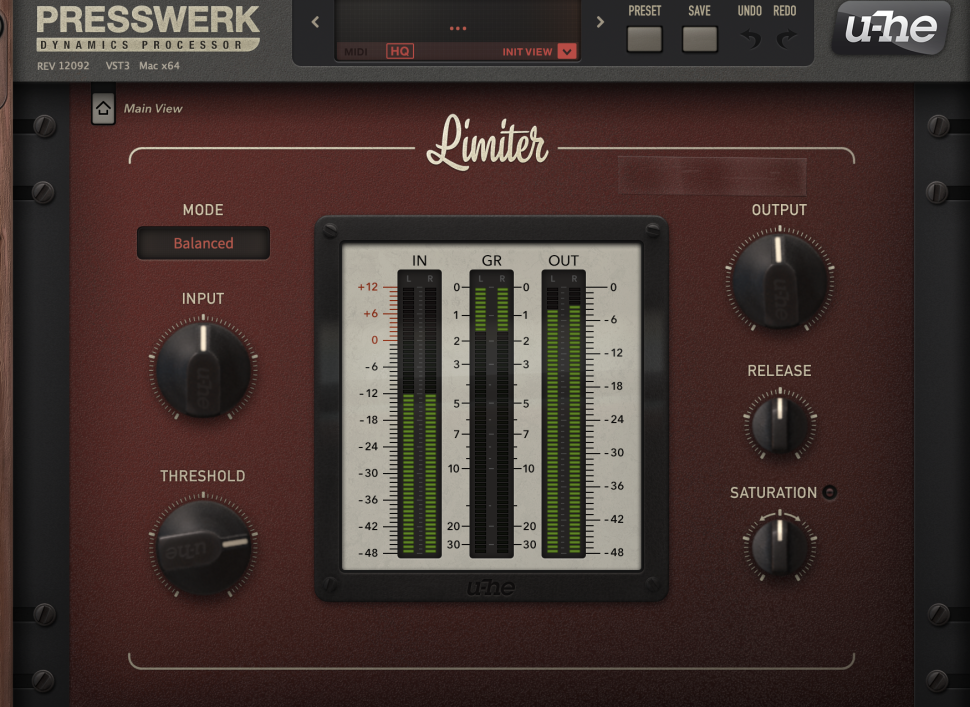Click the 'Main View' label
The width and height of the screenshot is (970, 707).
click(x=153, y=109)
